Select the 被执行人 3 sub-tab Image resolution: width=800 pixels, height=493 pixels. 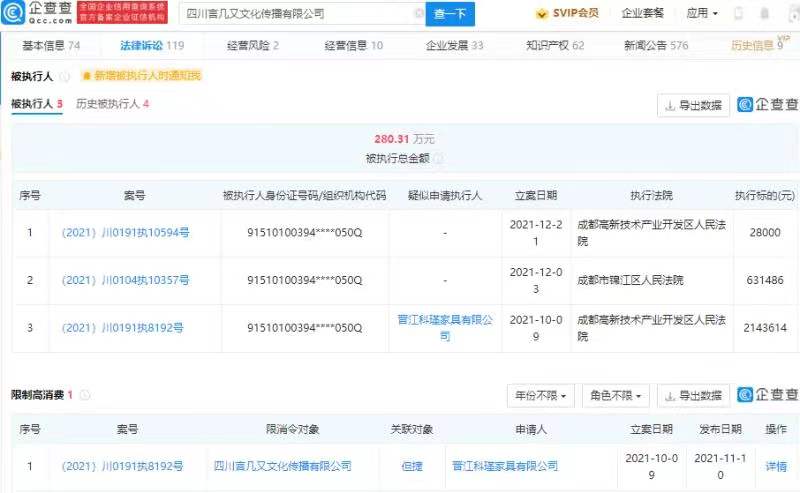tap(37, 104)
